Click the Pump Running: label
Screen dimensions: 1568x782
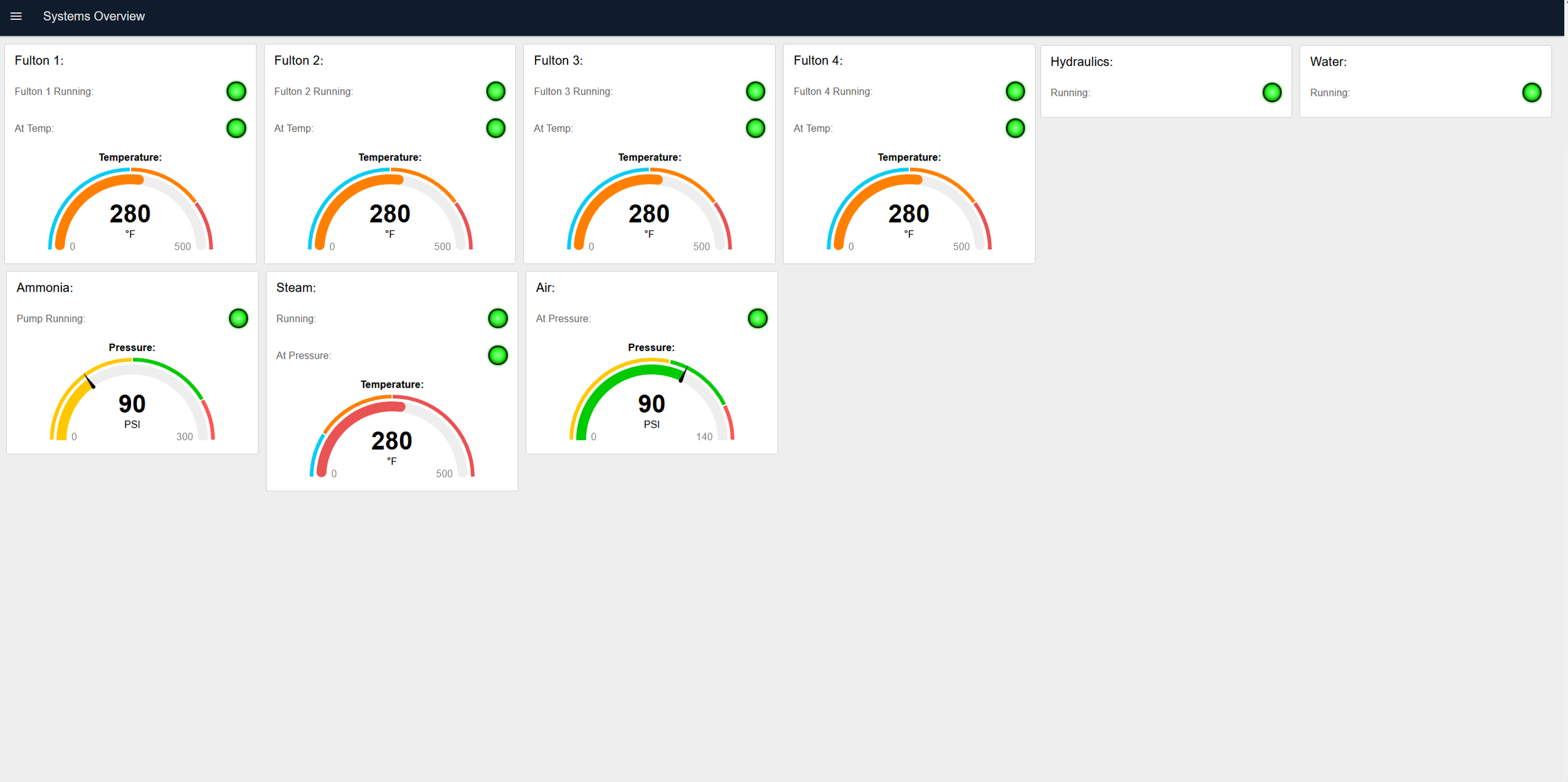point(51,319)
